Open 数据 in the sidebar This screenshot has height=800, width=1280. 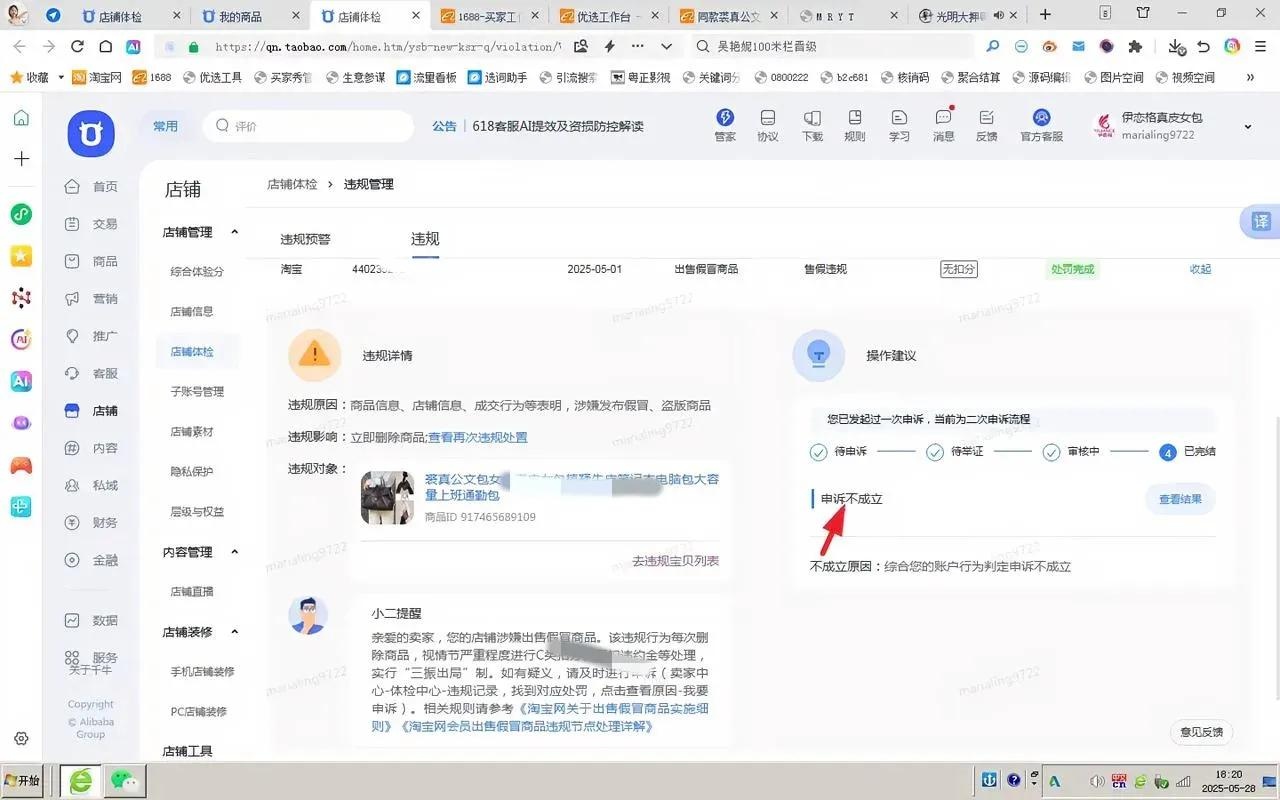[x=91, y=620]
